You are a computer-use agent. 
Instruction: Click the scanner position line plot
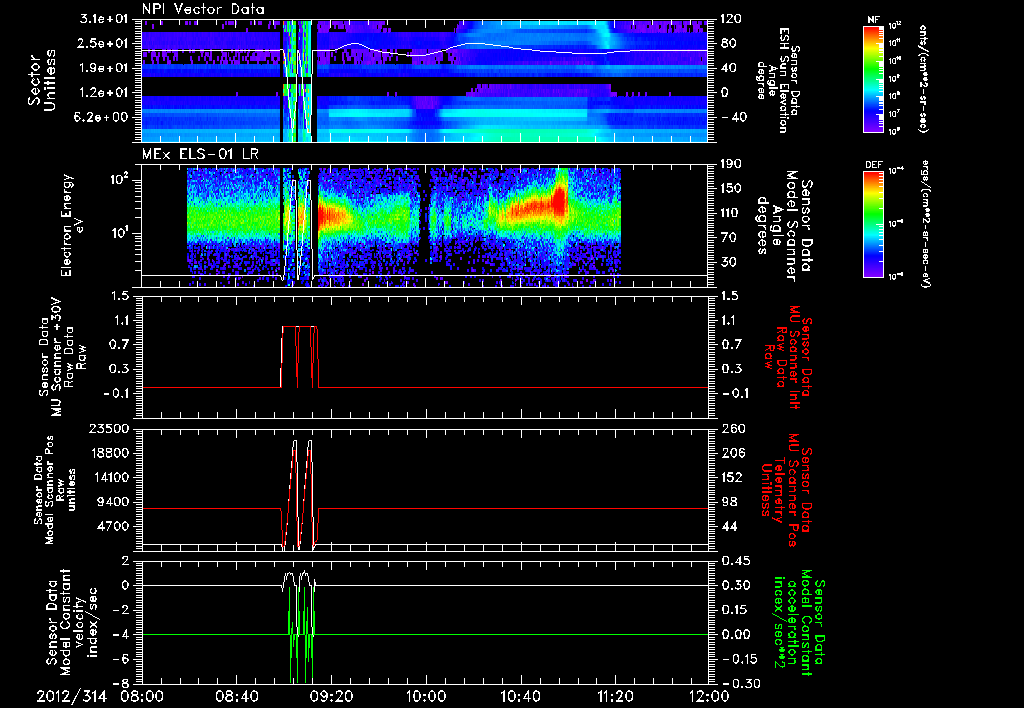coord(425,490)
